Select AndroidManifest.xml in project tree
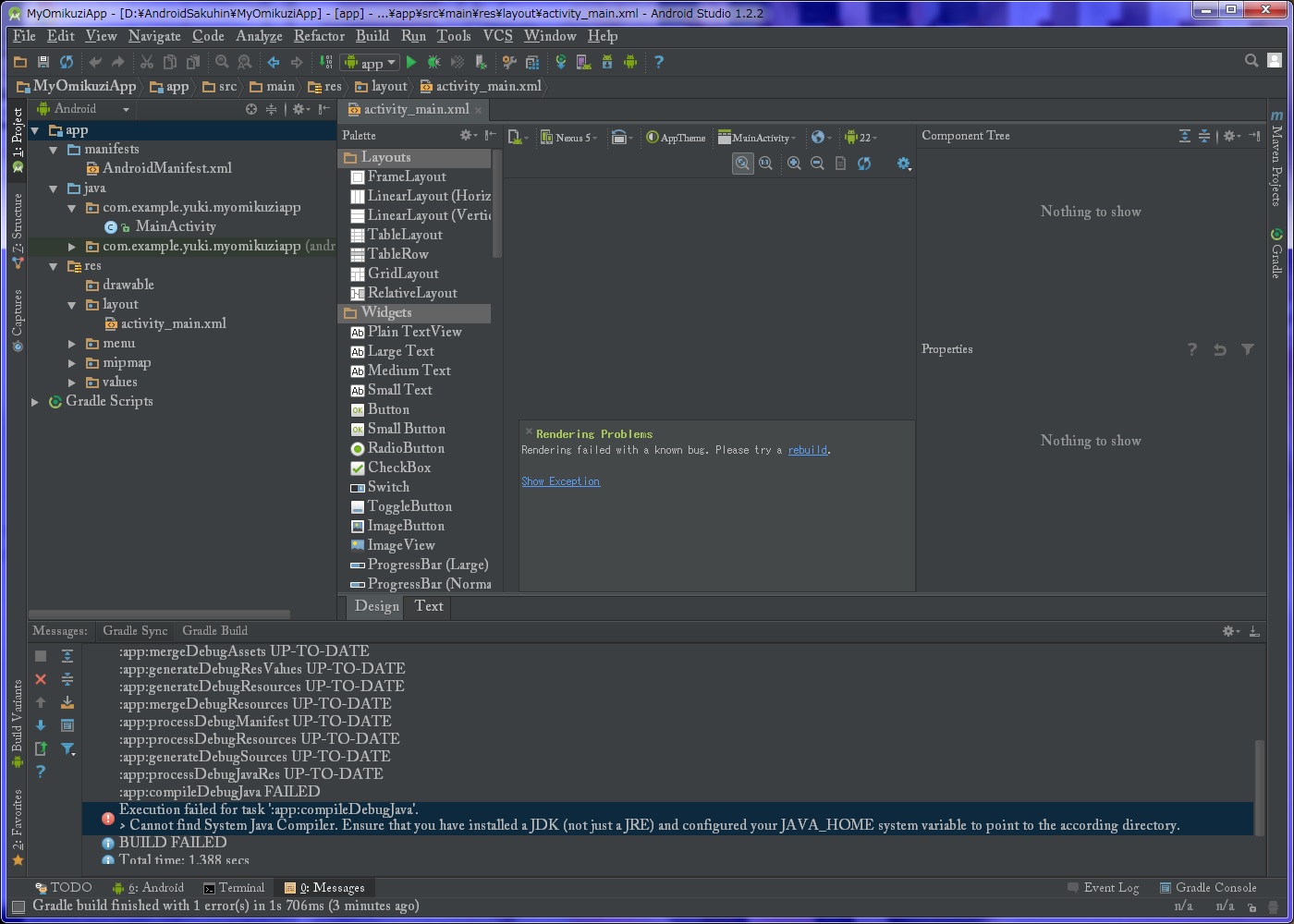This screenshot has width=1294, height=924. (x=158, y=169)
